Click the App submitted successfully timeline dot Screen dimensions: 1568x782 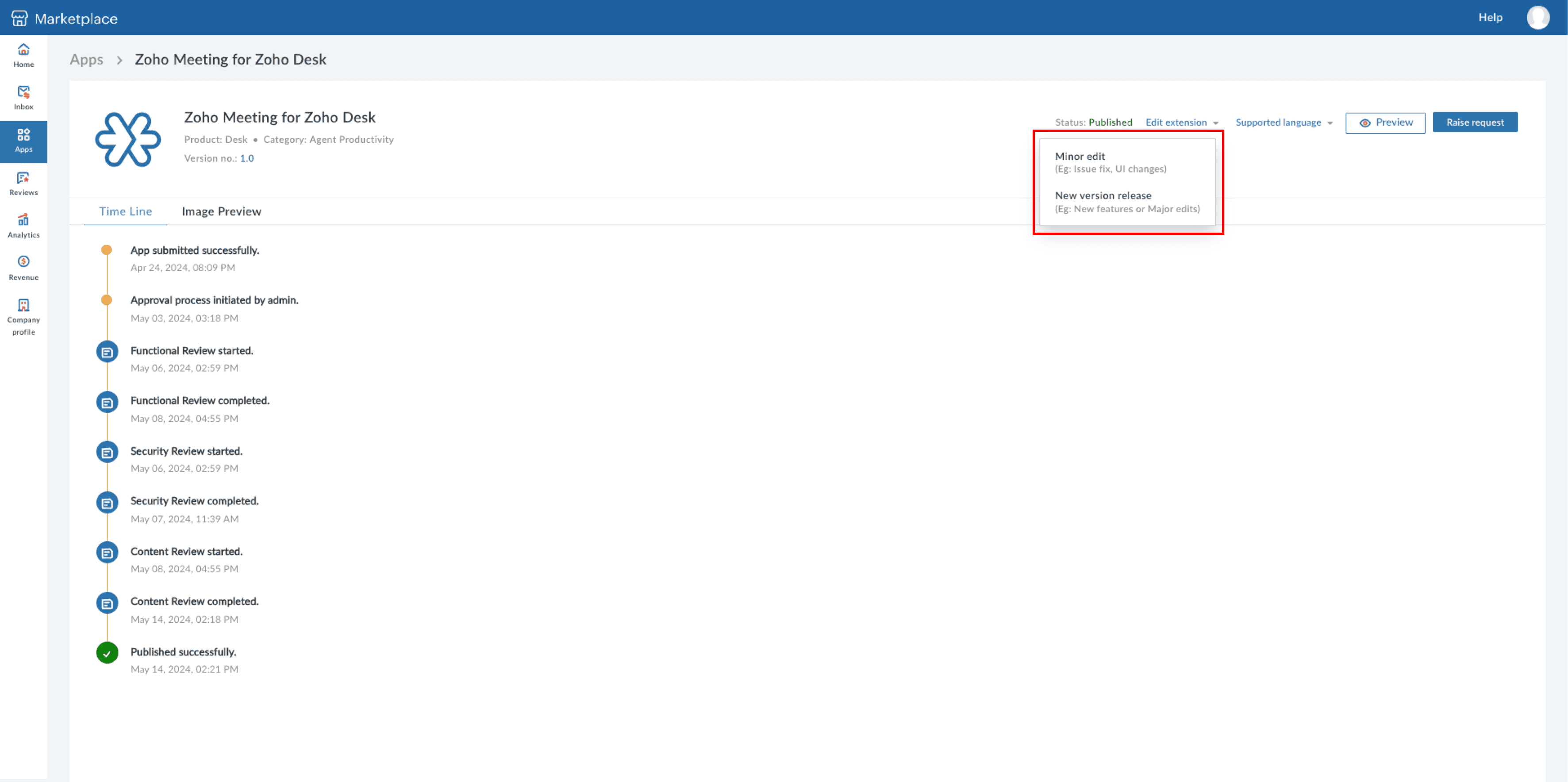[107, 250]
